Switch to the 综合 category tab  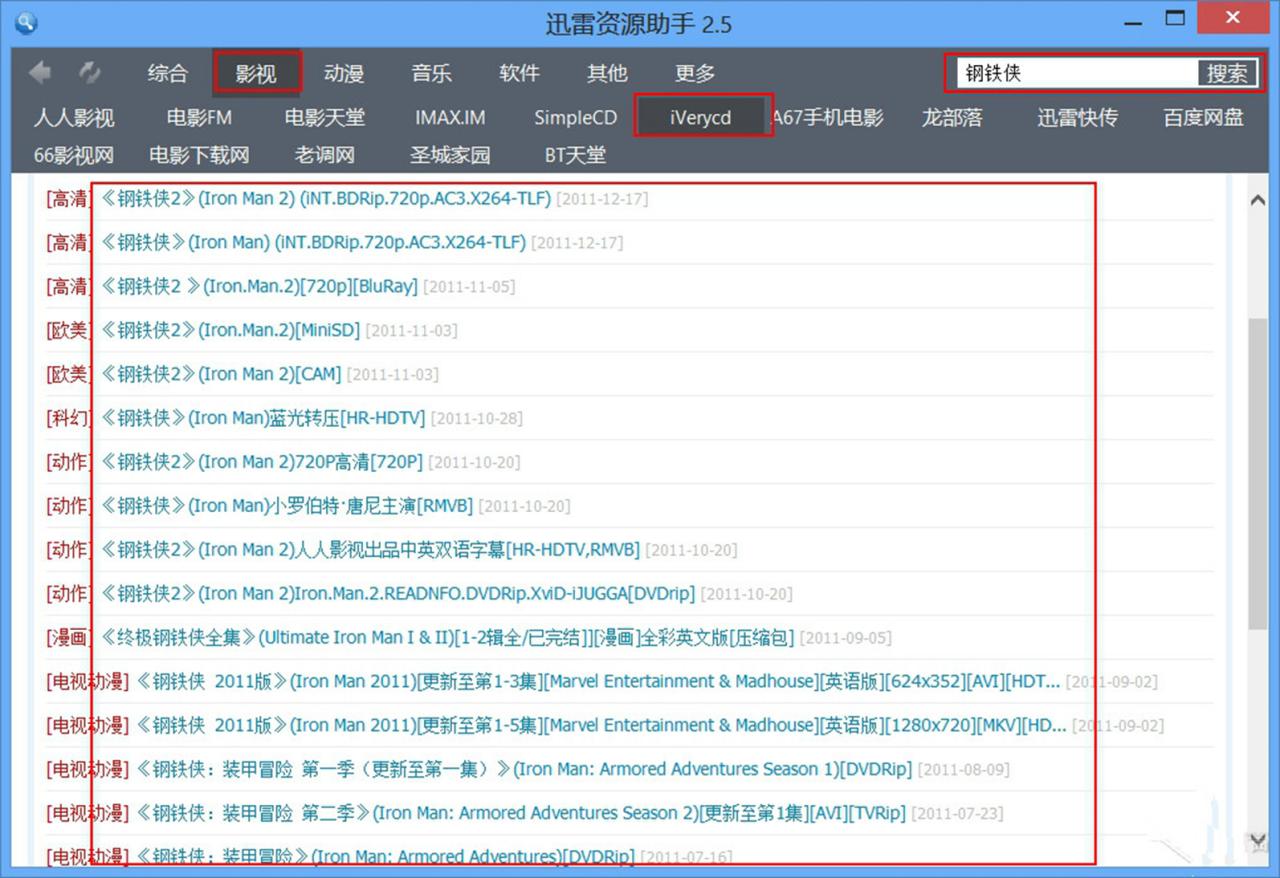click(166, 72)
